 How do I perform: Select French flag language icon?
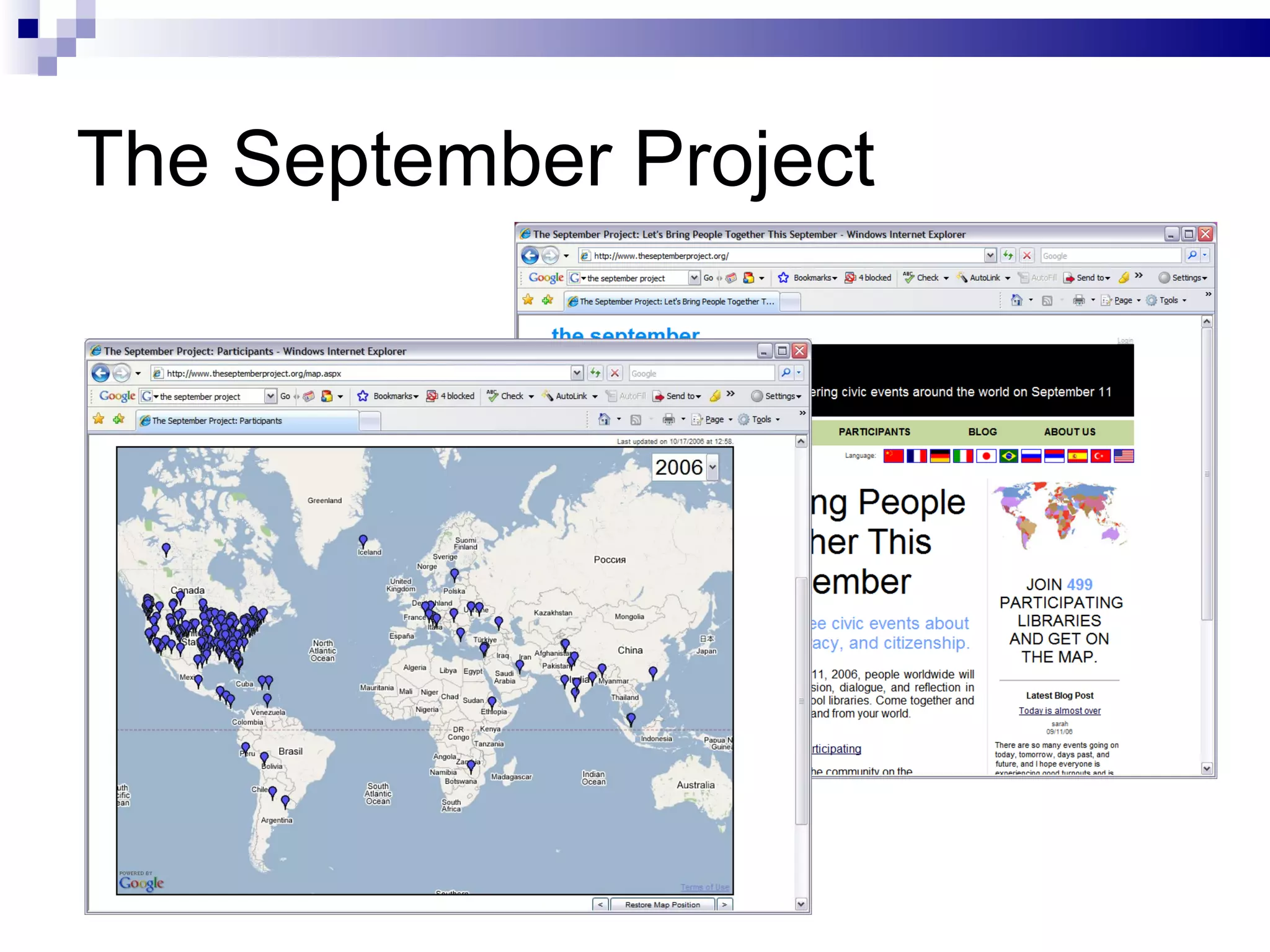(917, 456)
